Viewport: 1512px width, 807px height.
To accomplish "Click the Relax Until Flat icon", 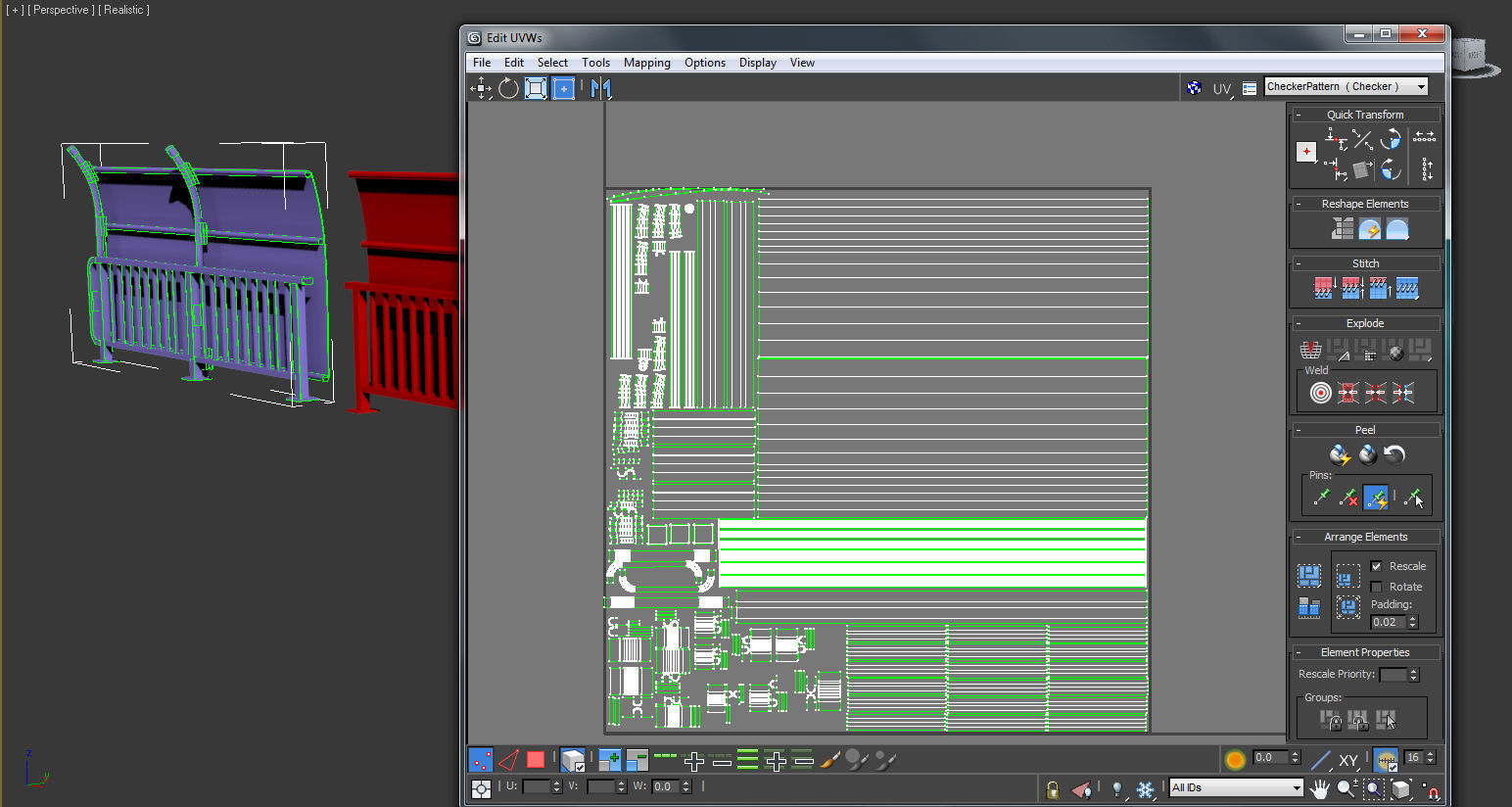I will 1370,229.
